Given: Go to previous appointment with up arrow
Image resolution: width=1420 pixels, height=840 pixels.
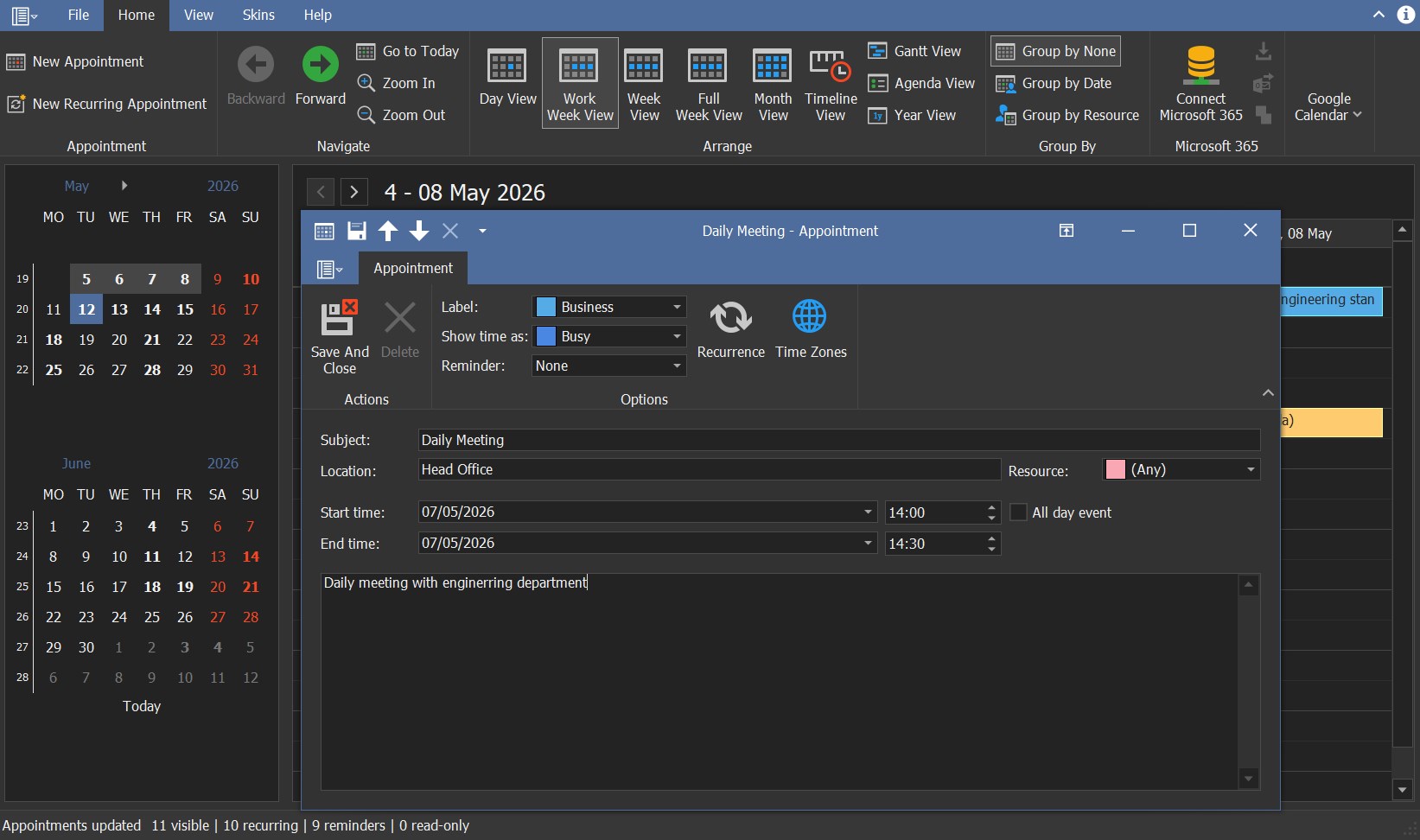Looking at the screenshot, I should tap(388, 231).
